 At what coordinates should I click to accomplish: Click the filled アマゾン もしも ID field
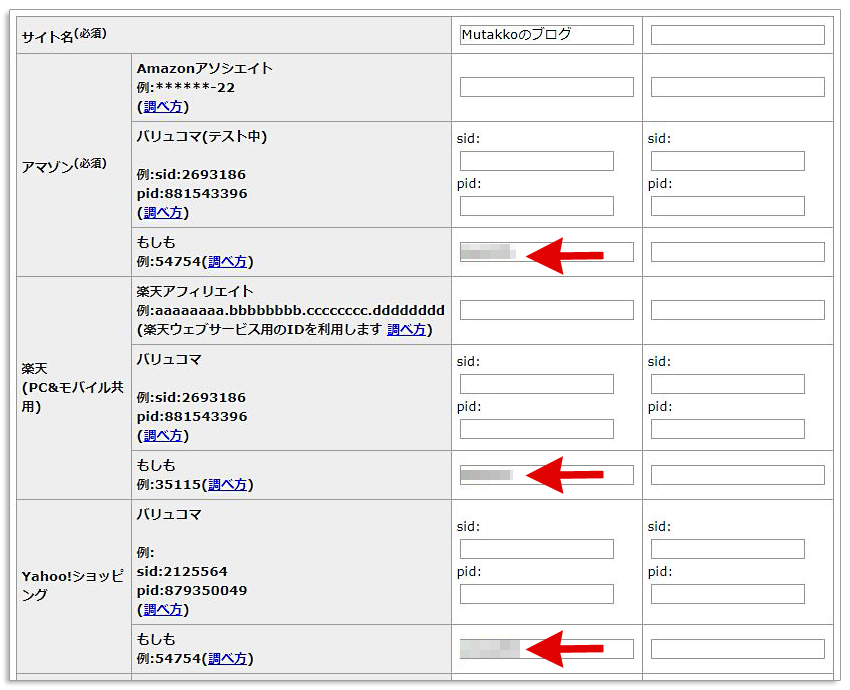click(x=546, y=252)
